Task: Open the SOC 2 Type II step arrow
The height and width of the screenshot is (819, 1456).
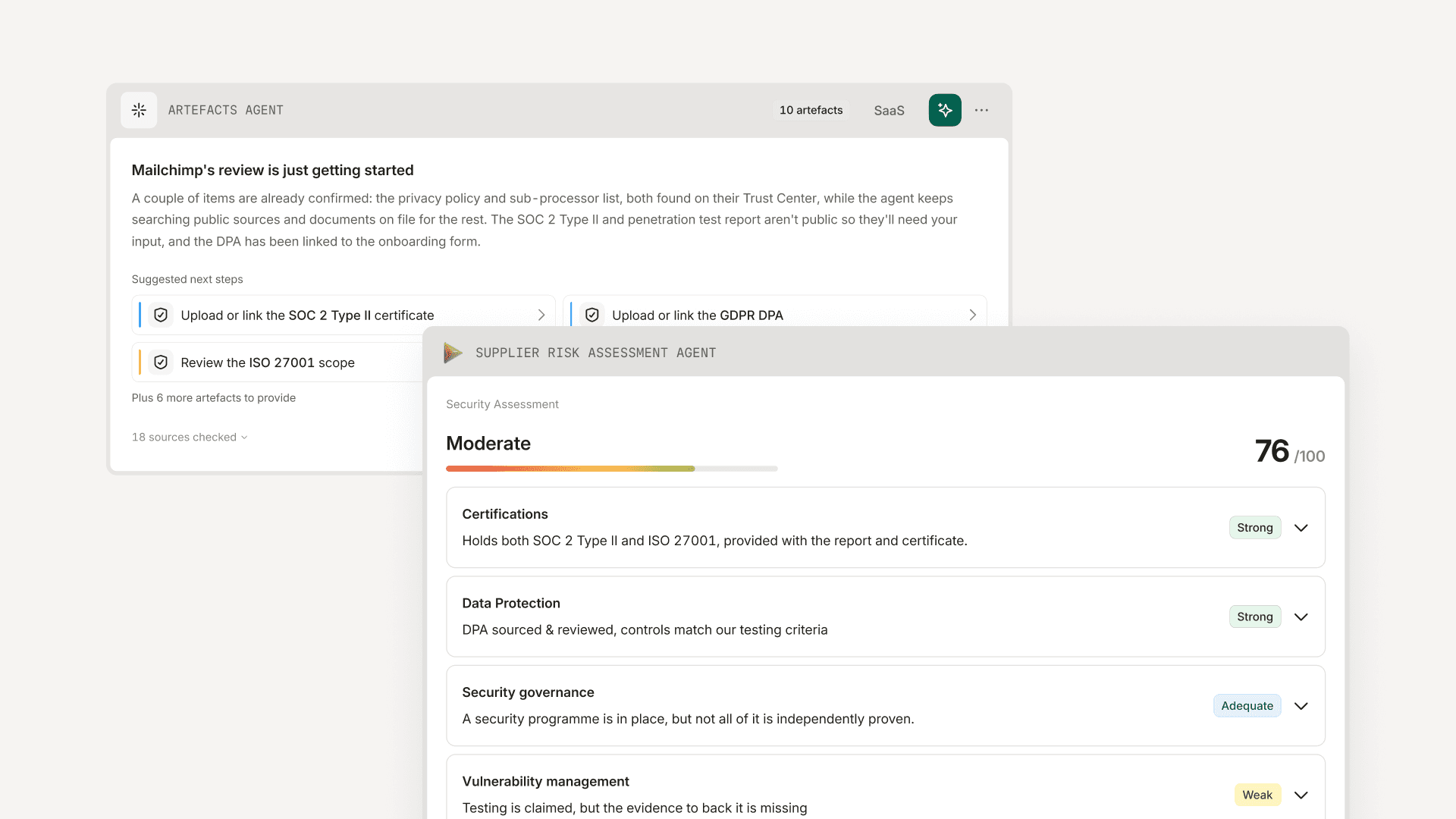Action: [x=541, y=315]
